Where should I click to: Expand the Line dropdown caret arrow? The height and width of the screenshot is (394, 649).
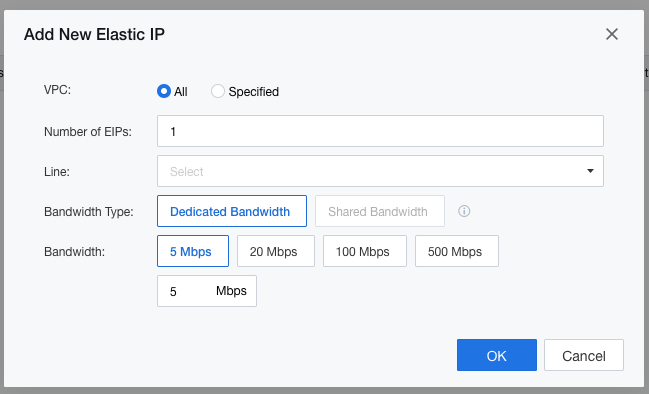coord(590,171)
